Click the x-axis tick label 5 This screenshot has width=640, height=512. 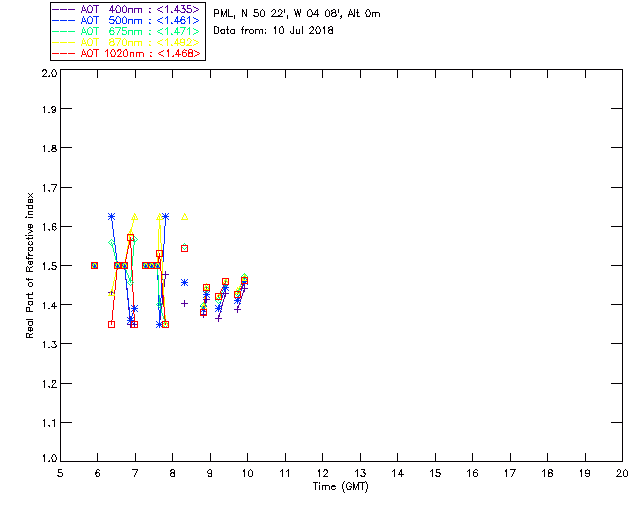60,473
